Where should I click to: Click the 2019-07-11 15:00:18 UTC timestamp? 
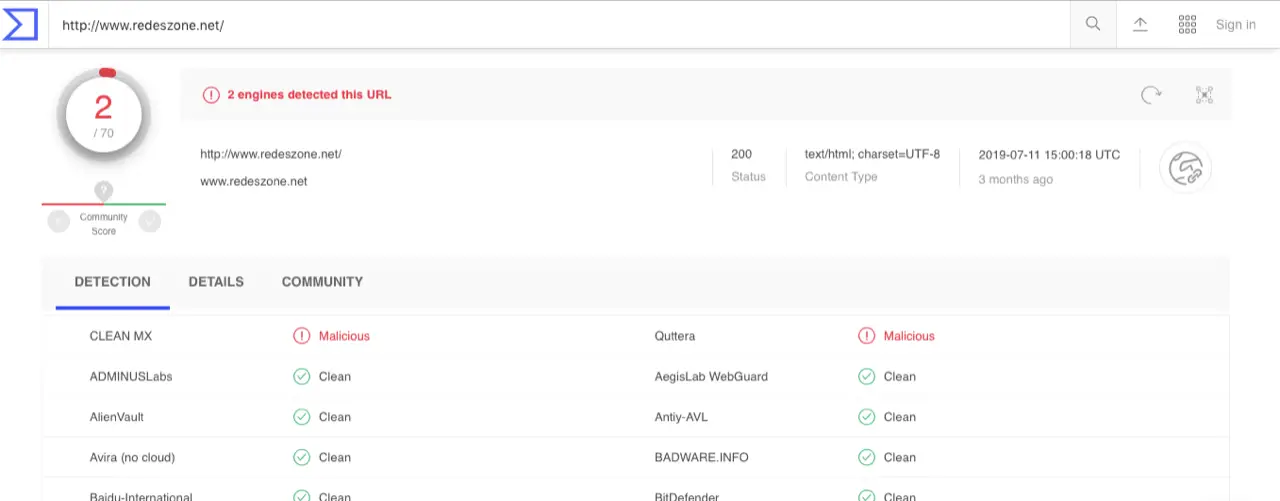coord(1049,155)
